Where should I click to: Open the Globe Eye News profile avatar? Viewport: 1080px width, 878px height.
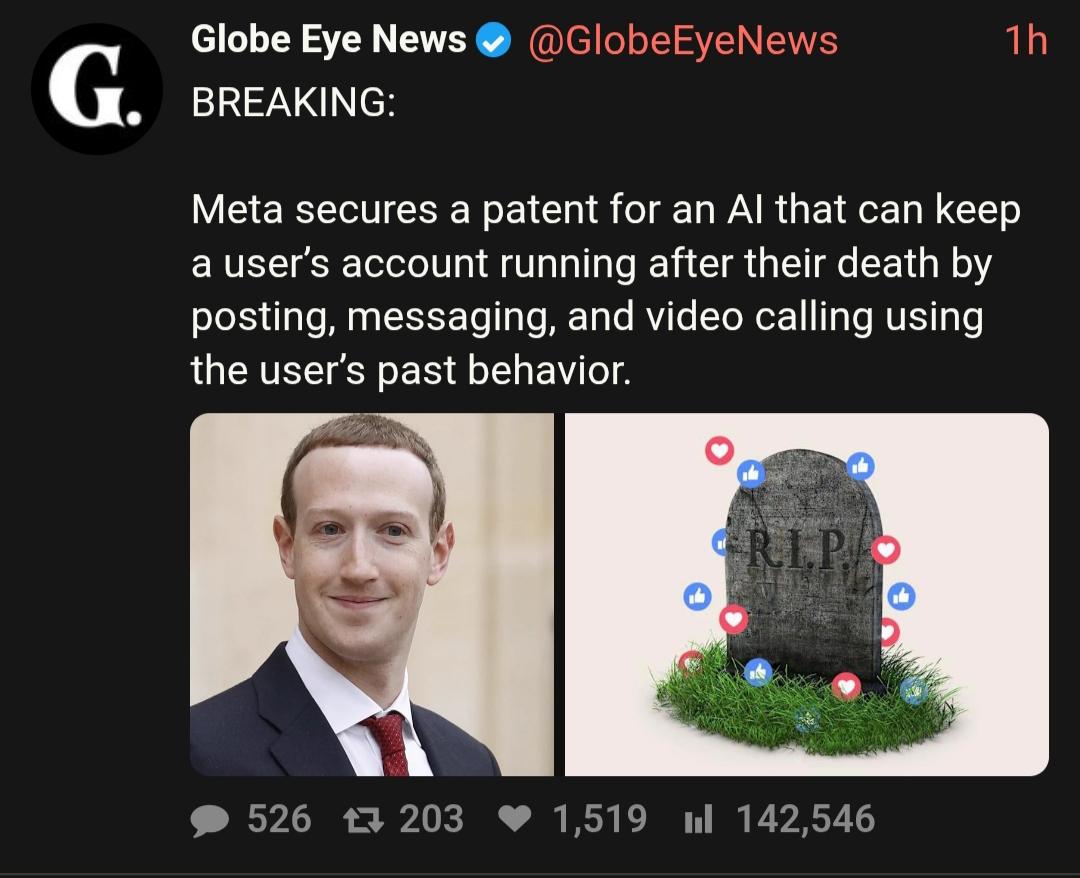[x=96, y=88]
